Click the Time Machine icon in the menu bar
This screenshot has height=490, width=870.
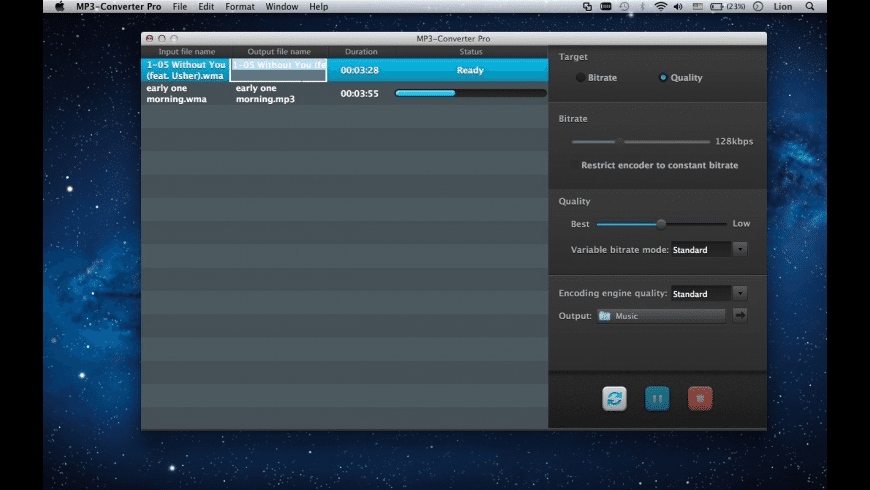coord(624,7)
